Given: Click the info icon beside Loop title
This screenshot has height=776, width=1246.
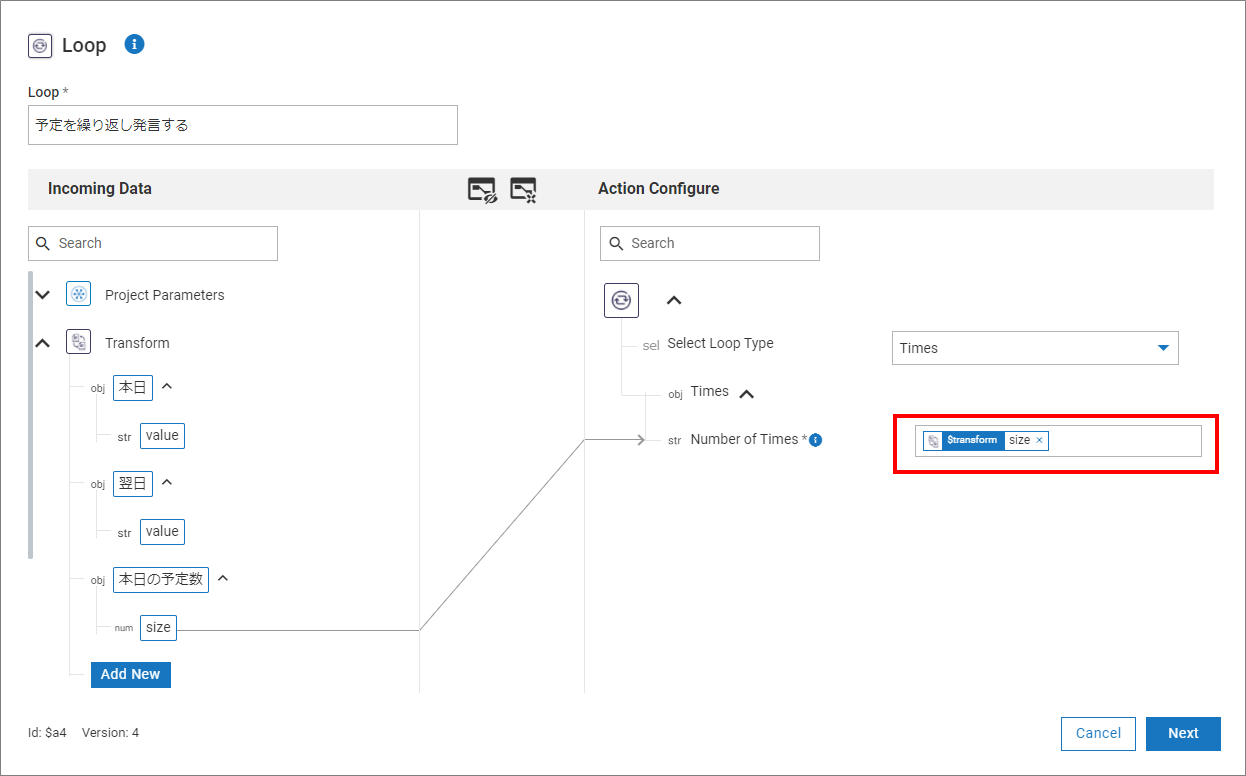Looking at the screenshot, I should (134, 44).
